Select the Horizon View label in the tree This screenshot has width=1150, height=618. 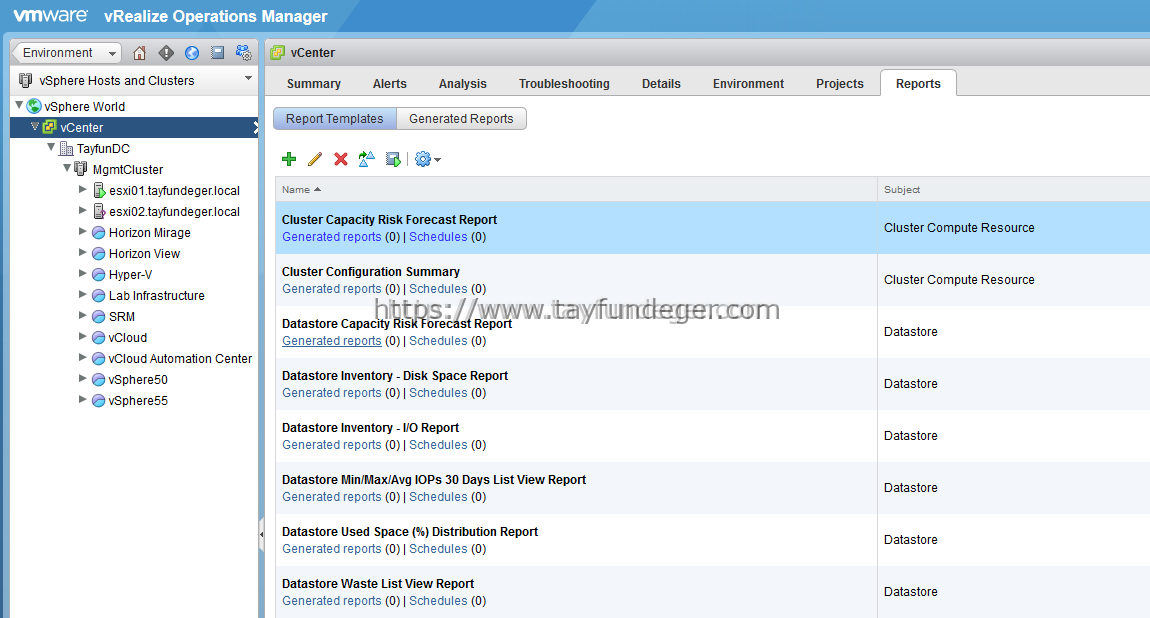[x=144, y=254]
